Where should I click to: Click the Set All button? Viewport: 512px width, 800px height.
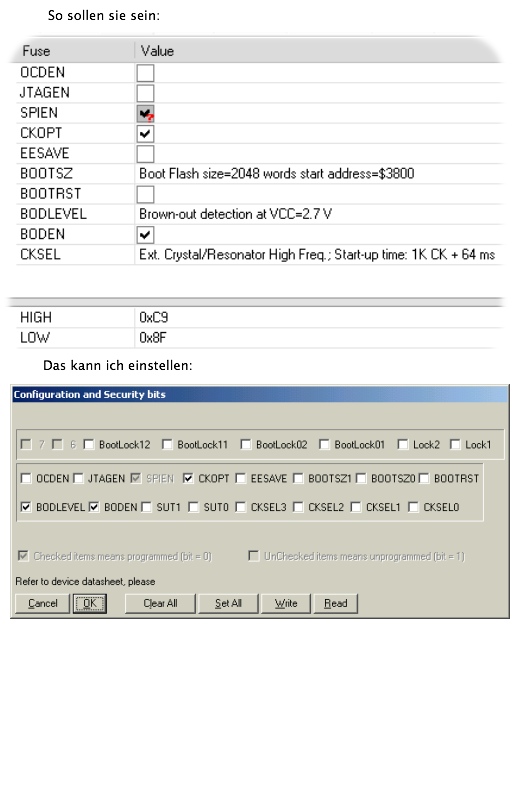pos(228,604)
